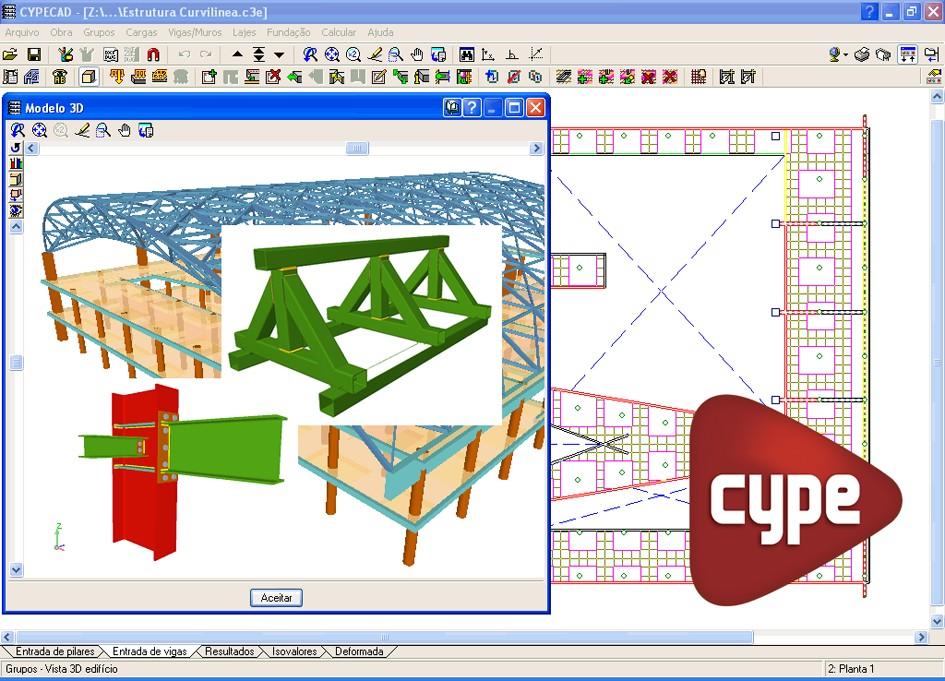Image resolution: width=945 pixels, height=681 pixels.
Task: Click the green left arrow move icon
Action: coord(294,77)
